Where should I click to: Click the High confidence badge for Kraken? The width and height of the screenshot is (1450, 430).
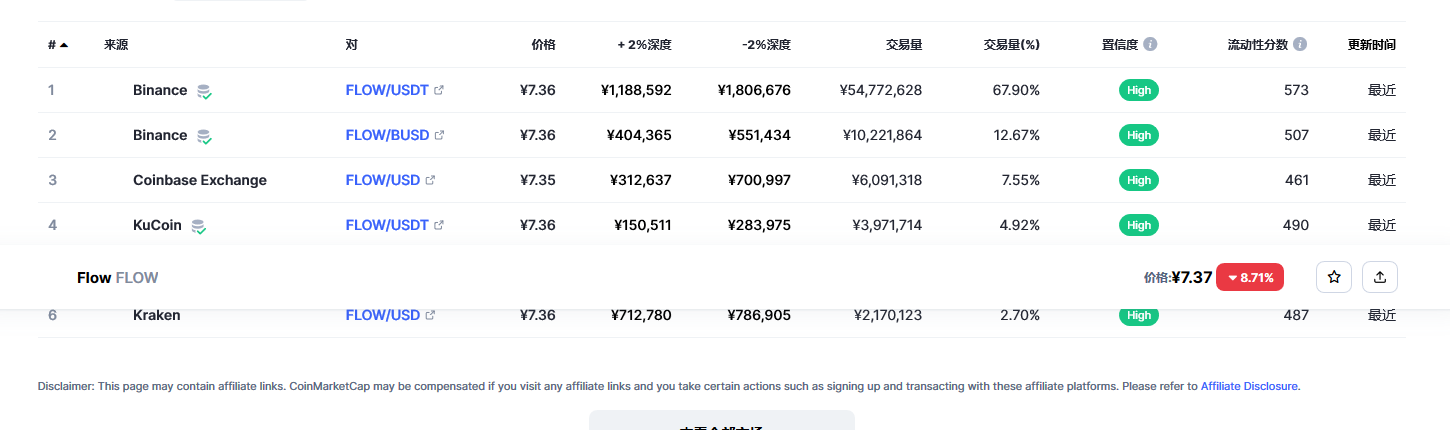[x=1139, y=315]
